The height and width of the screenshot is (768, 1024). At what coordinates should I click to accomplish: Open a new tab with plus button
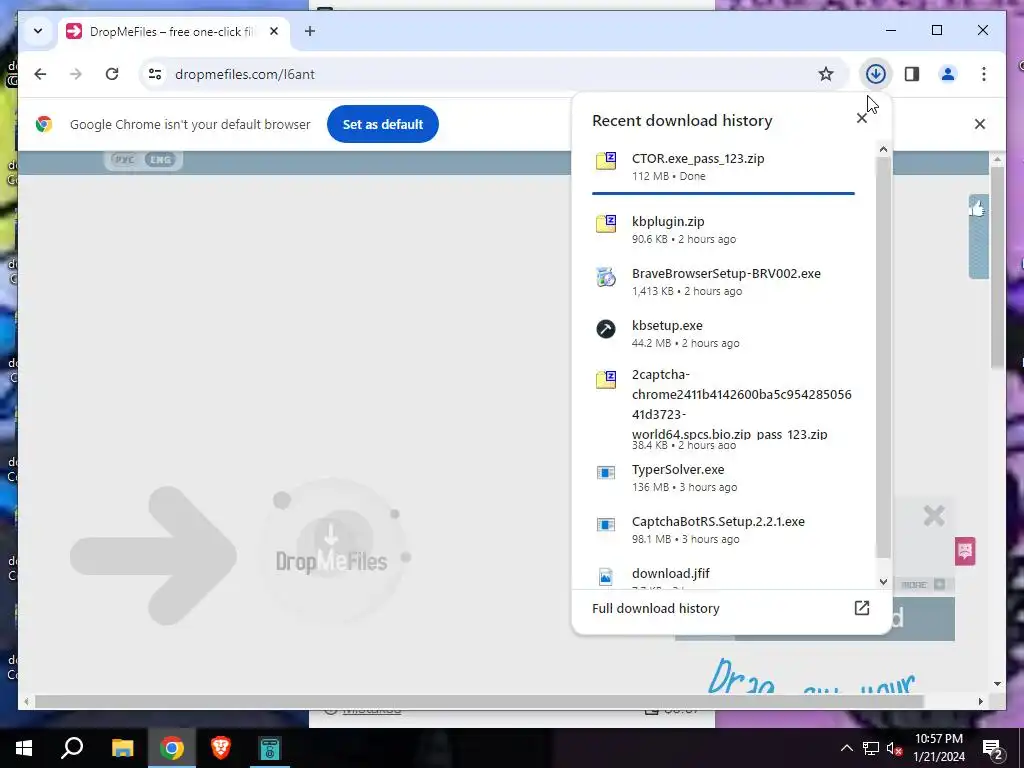[x=310, y=31]
